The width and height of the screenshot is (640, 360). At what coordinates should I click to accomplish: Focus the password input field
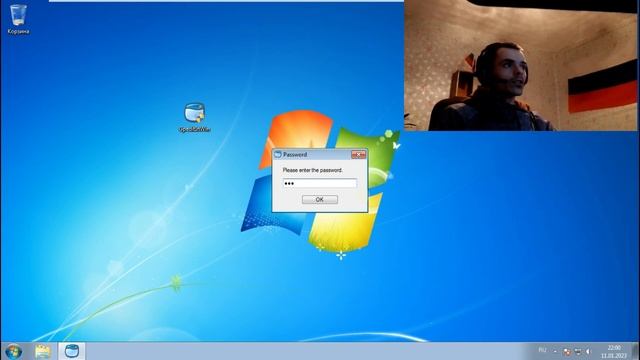pyautogui.click(x=320, y=183)
